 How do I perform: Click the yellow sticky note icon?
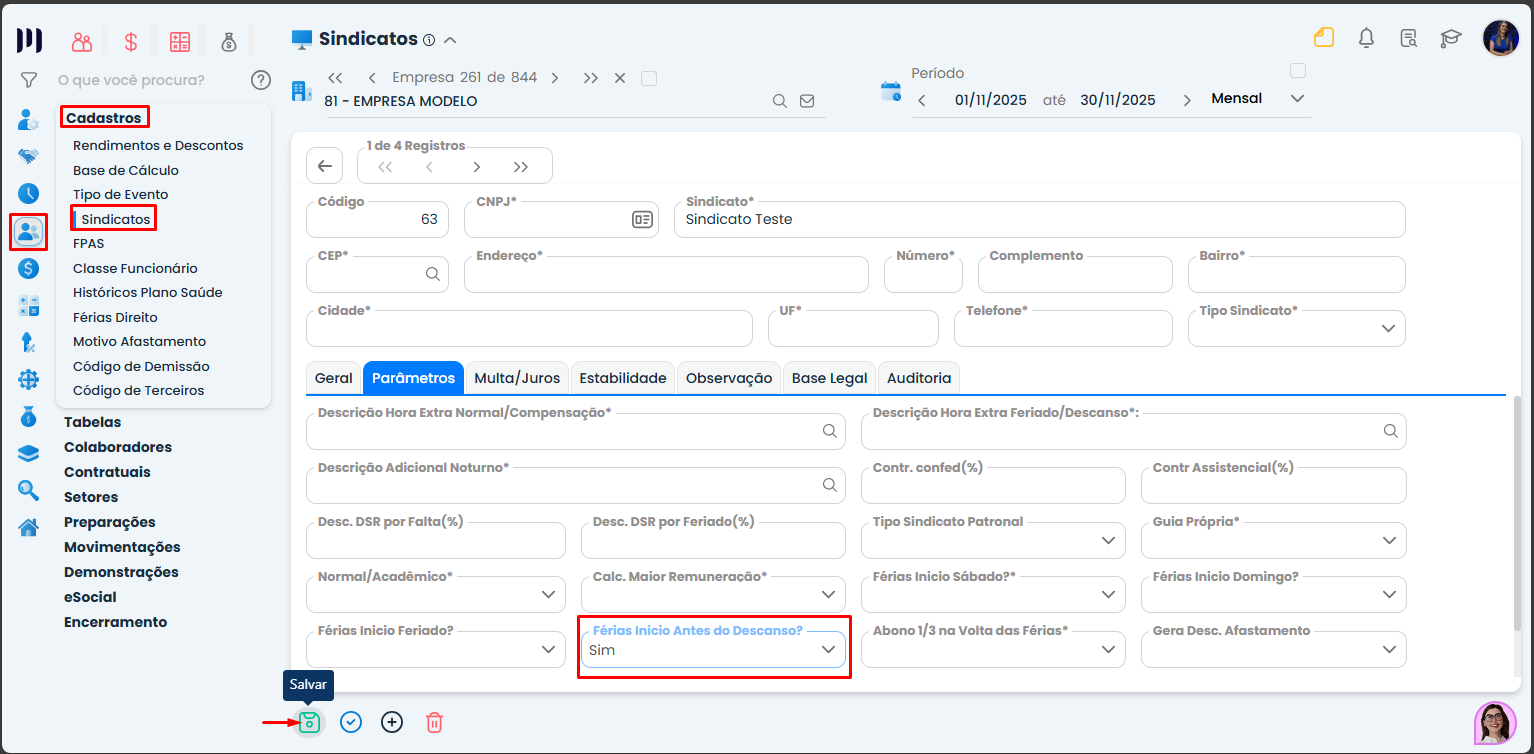1324,39
